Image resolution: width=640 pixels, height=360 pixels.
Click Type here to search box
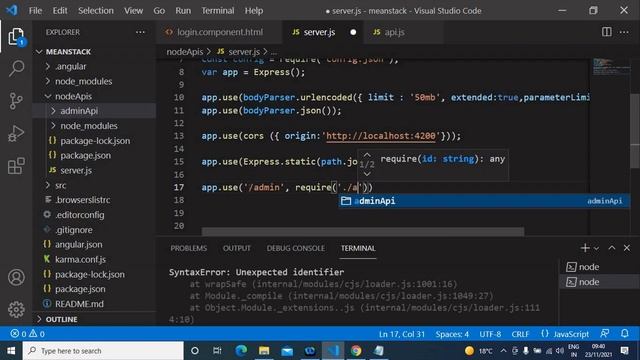point(103,351)
